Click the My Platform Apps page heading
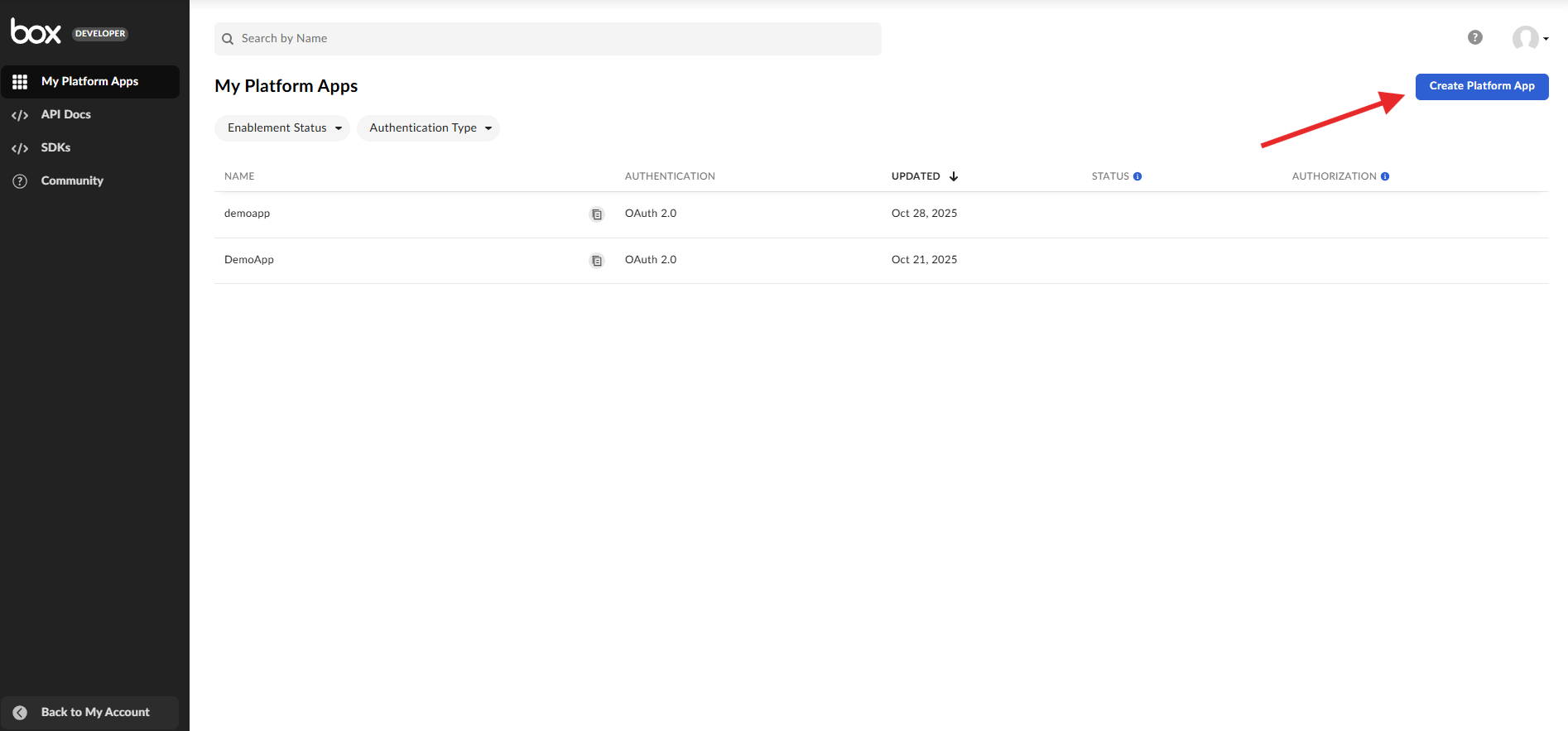The width and height of the screenshot is (1568, 731). click(x=286, y=86)
